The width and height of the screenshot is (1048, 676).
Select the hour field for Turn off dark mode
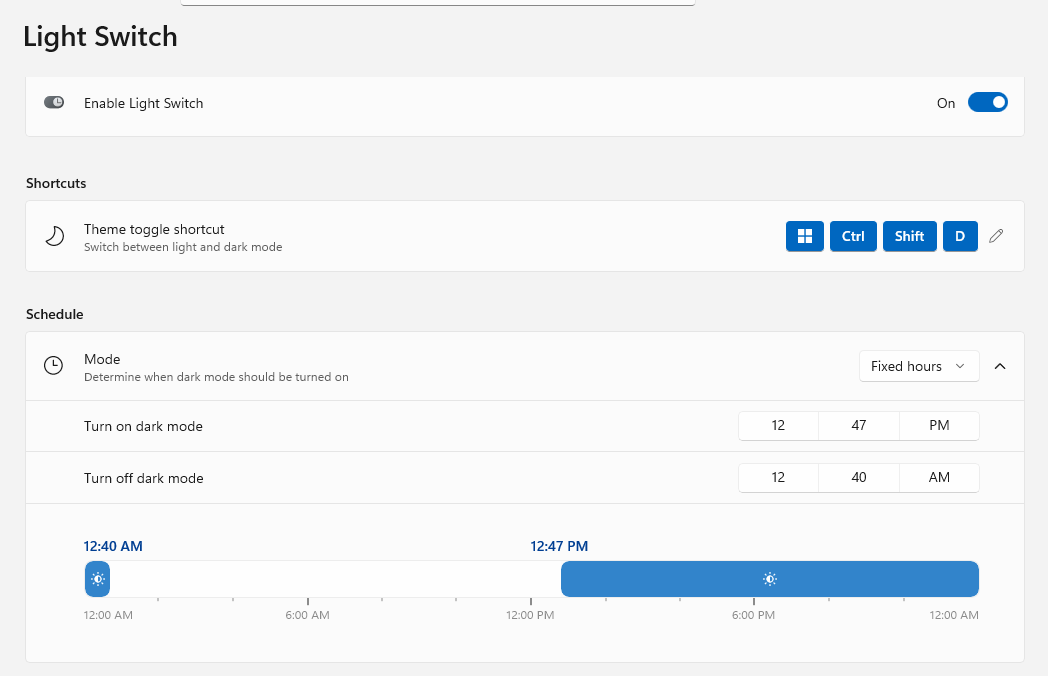pos(778,478)
